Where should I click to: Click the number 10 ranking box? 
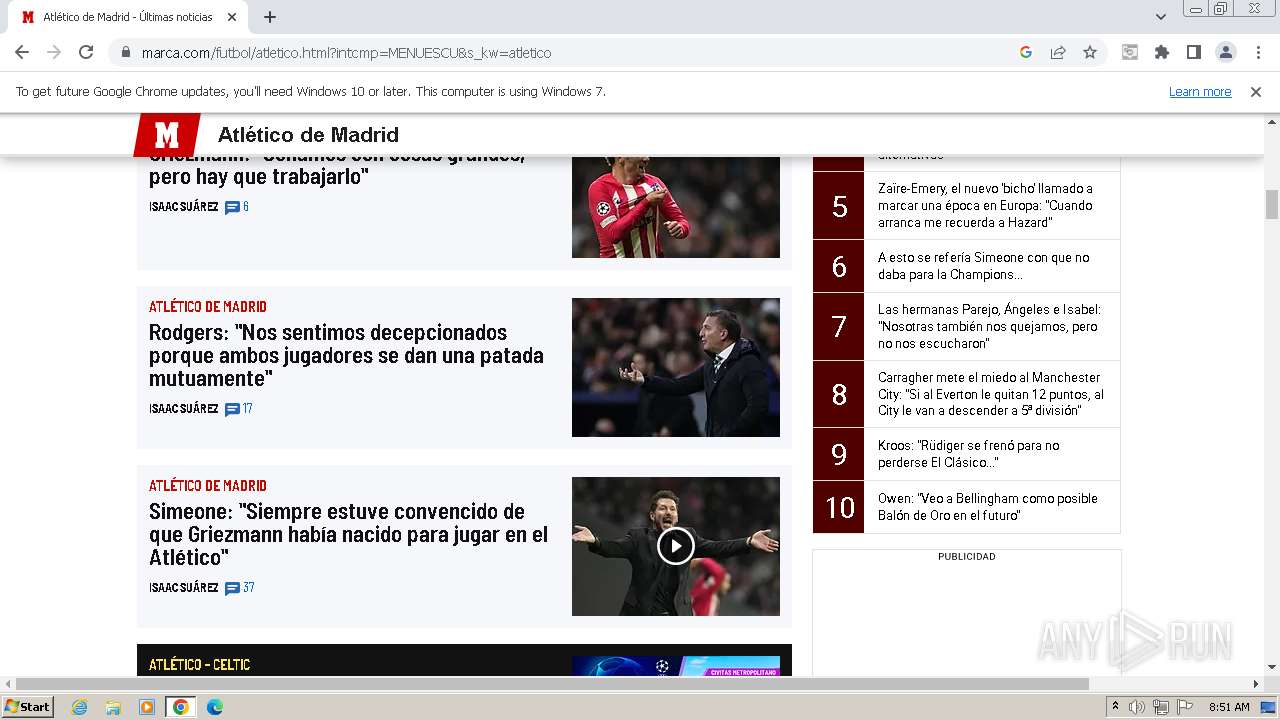tap(839, 507)
